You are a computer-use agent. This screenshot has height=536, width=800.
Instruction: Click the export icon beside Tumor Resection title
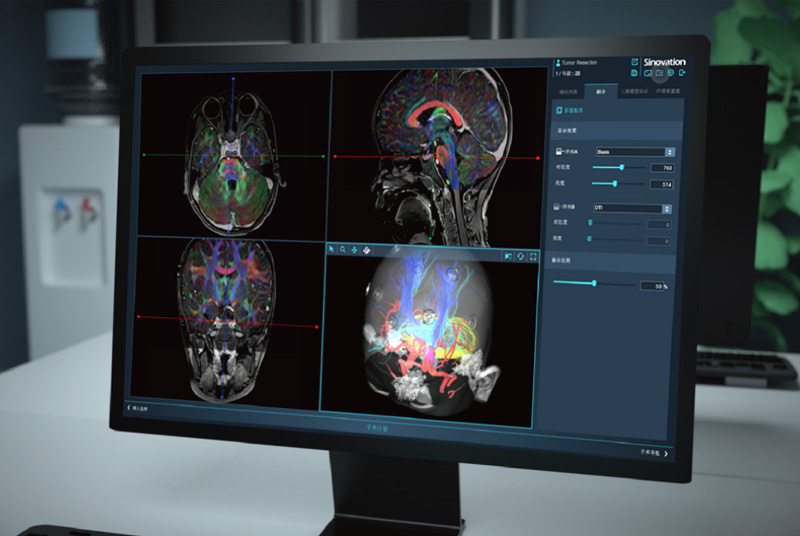(x=635, y=62)
